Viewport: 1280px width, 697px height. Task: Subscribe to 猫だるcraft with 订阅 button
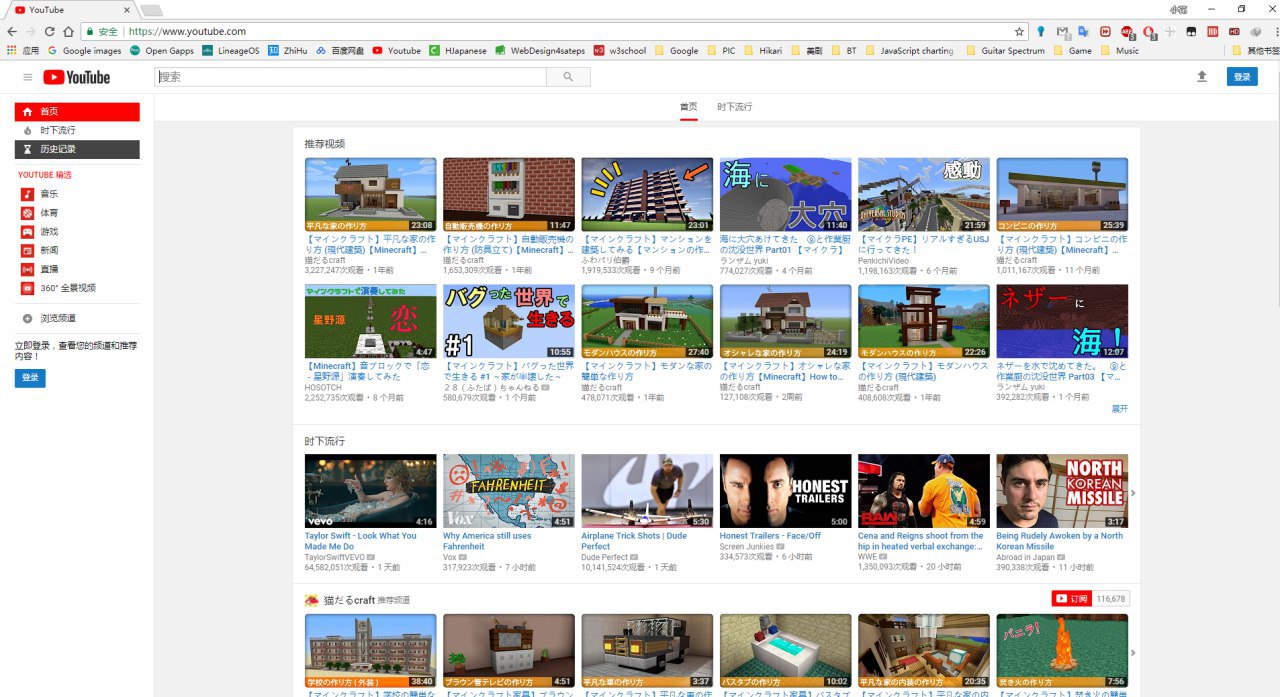(1071, 599)
